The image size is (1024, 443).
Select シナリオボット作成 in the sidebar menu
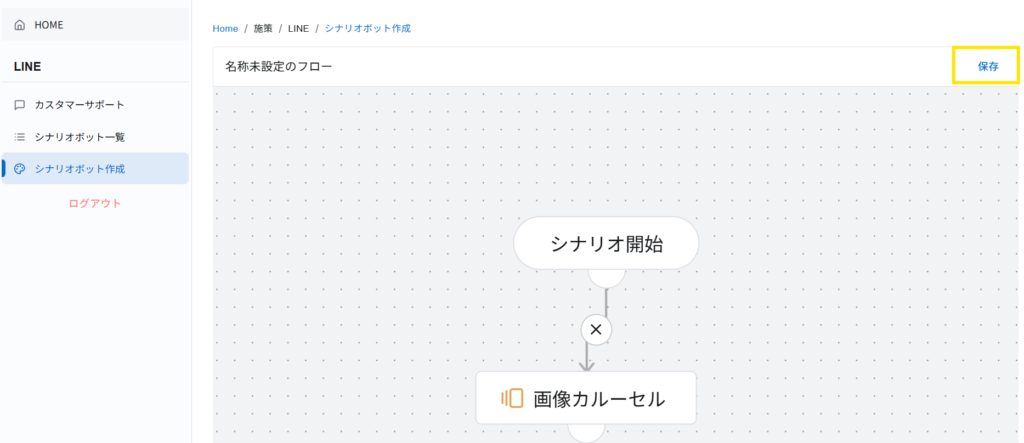79,169
